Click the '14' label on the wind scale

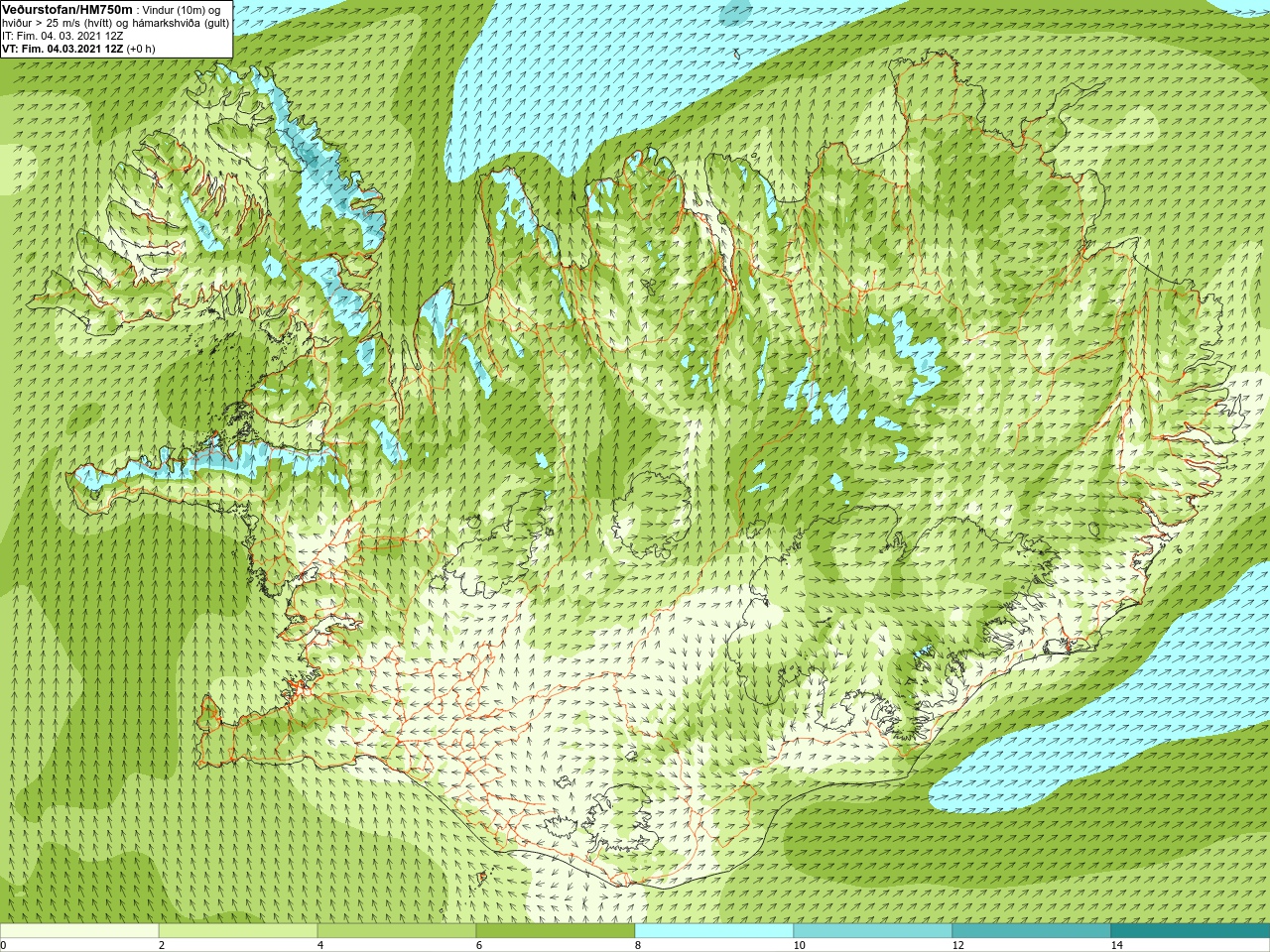[x=1116, y=945]
